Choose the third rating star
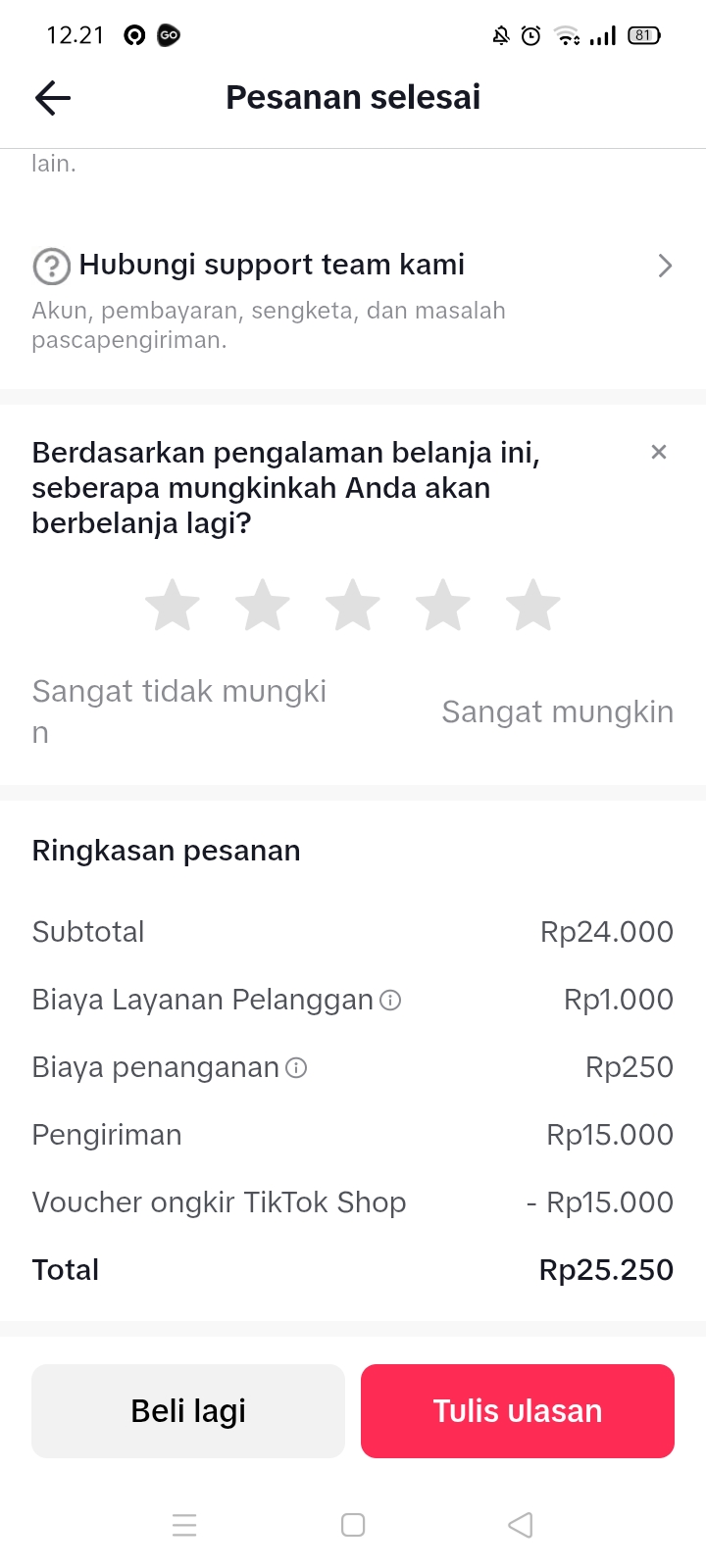706x1568 pixels. [x=353, y=605]
